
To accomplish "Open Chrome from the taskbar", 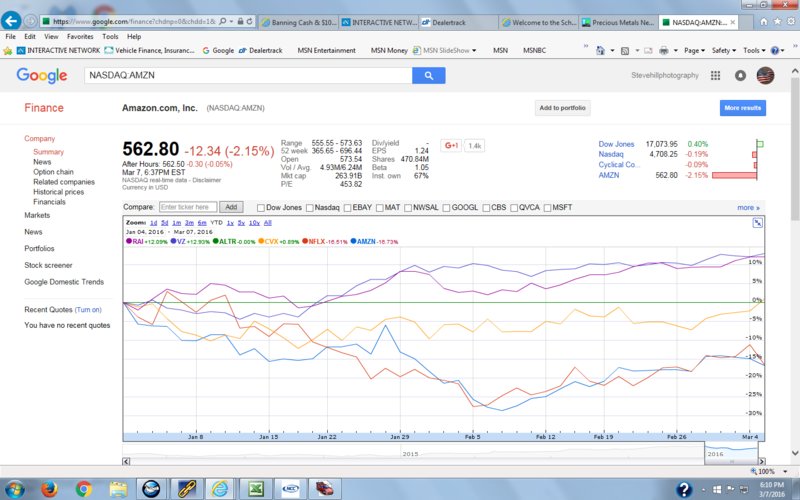I will click(84, 489).
